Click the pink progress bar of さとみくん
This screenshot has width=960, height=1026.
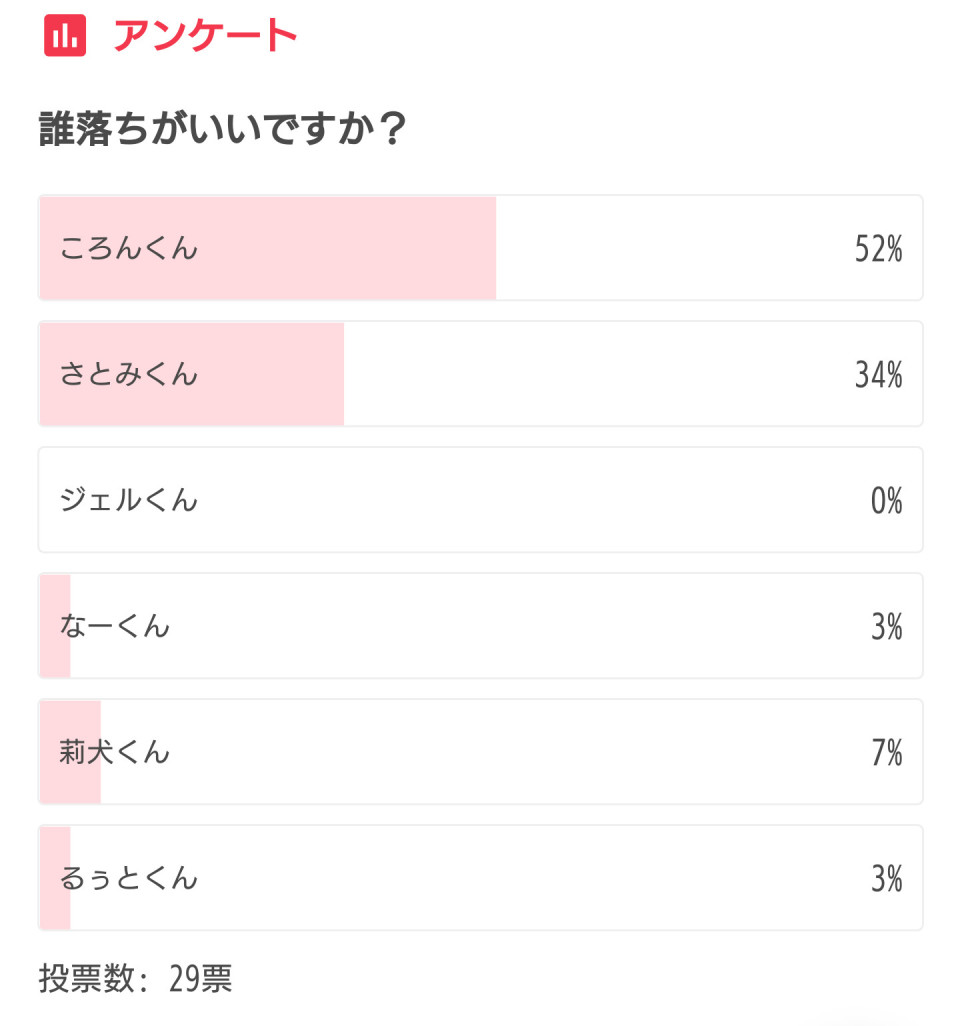(x=192, y=374)
